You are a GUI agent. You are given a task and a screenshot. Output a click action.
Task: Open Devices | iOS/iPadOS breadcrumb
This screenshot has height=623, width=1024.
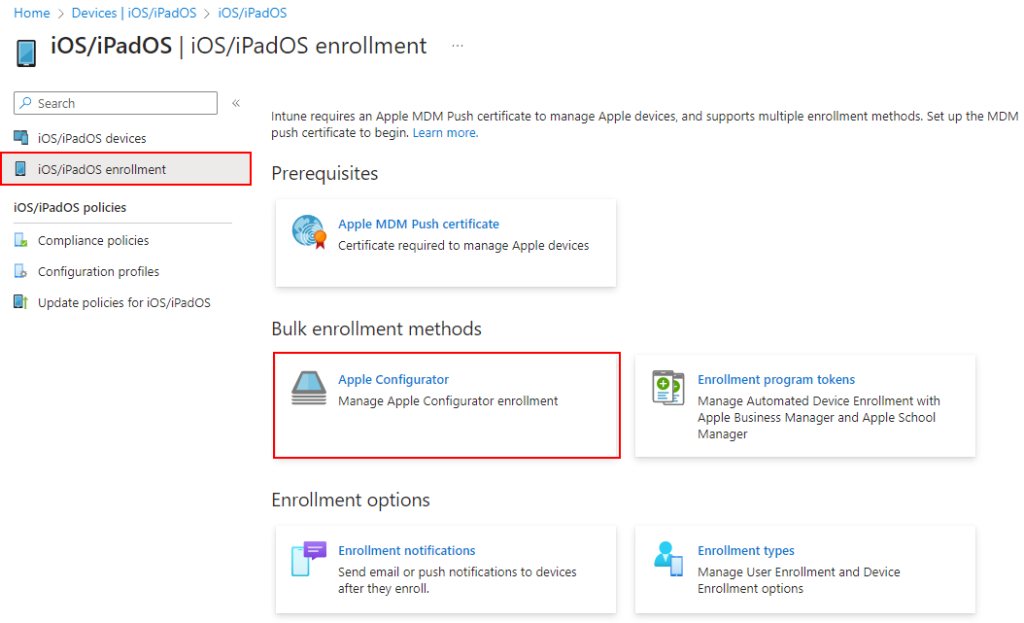[134, 13]
